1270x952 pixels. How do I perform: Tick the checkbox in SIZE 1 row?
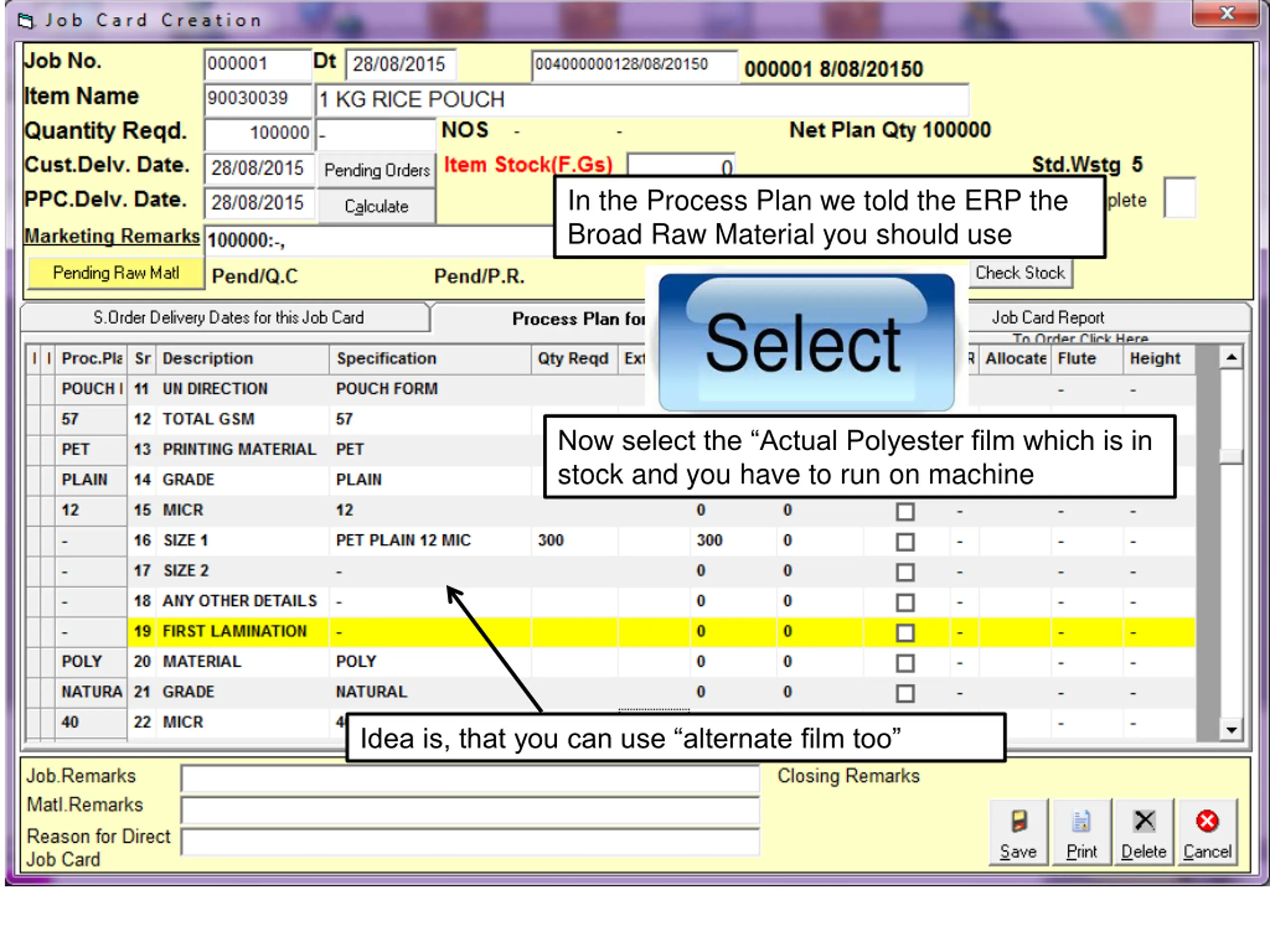click(x=905, y=542)
